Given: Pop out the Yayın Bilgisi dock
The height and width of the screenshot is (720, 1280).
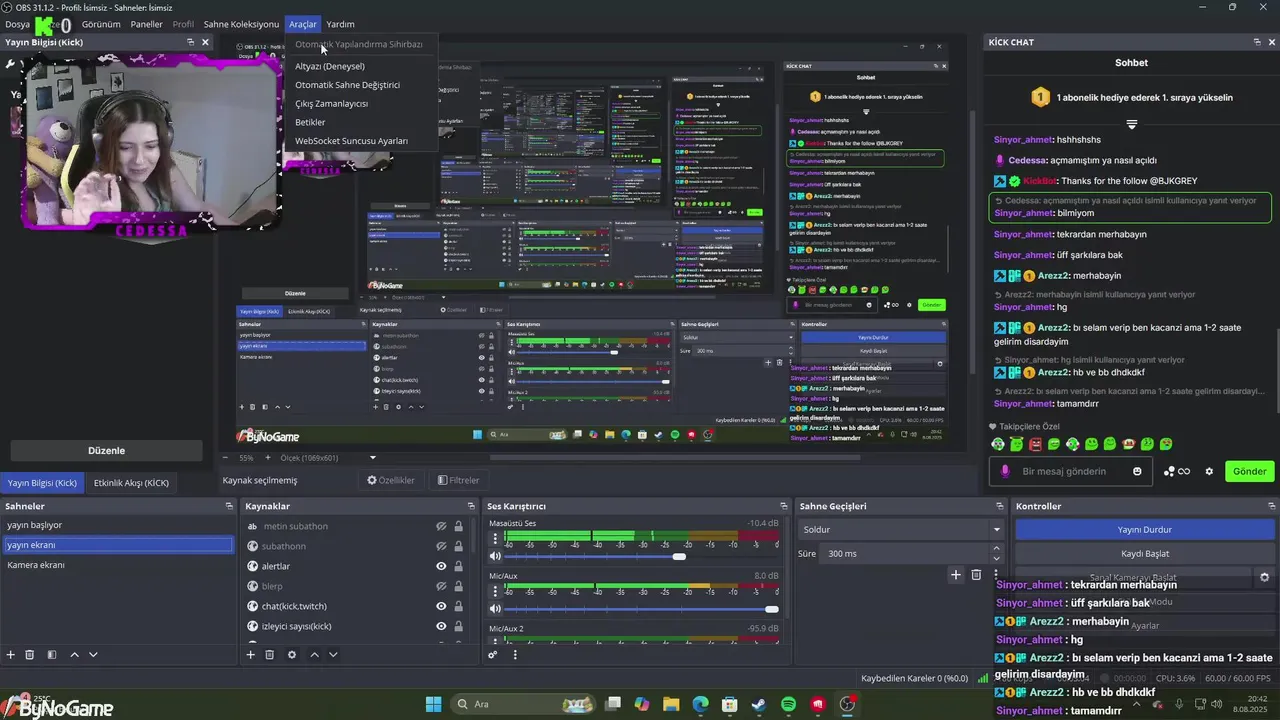Looking at the screenshot, I should click(x=190, y=42).
